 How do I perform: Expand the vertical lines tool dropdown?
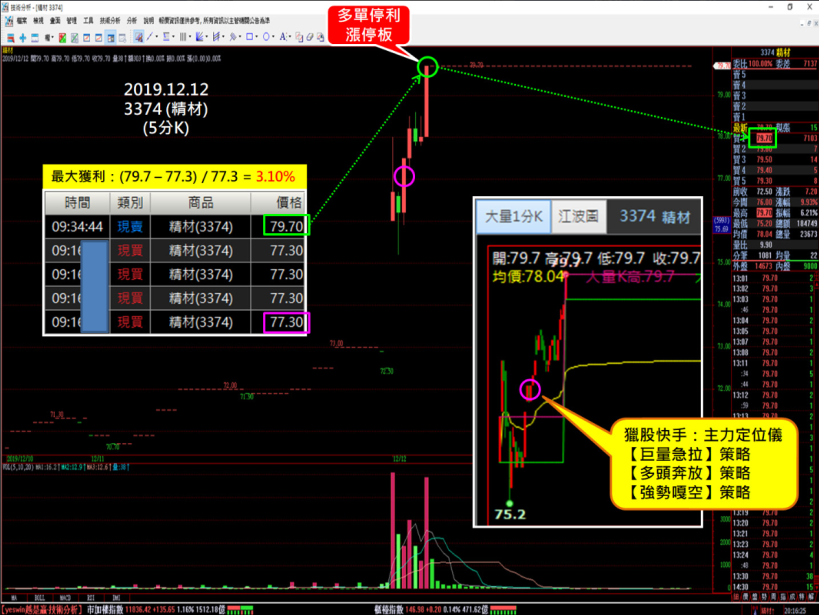190,37
